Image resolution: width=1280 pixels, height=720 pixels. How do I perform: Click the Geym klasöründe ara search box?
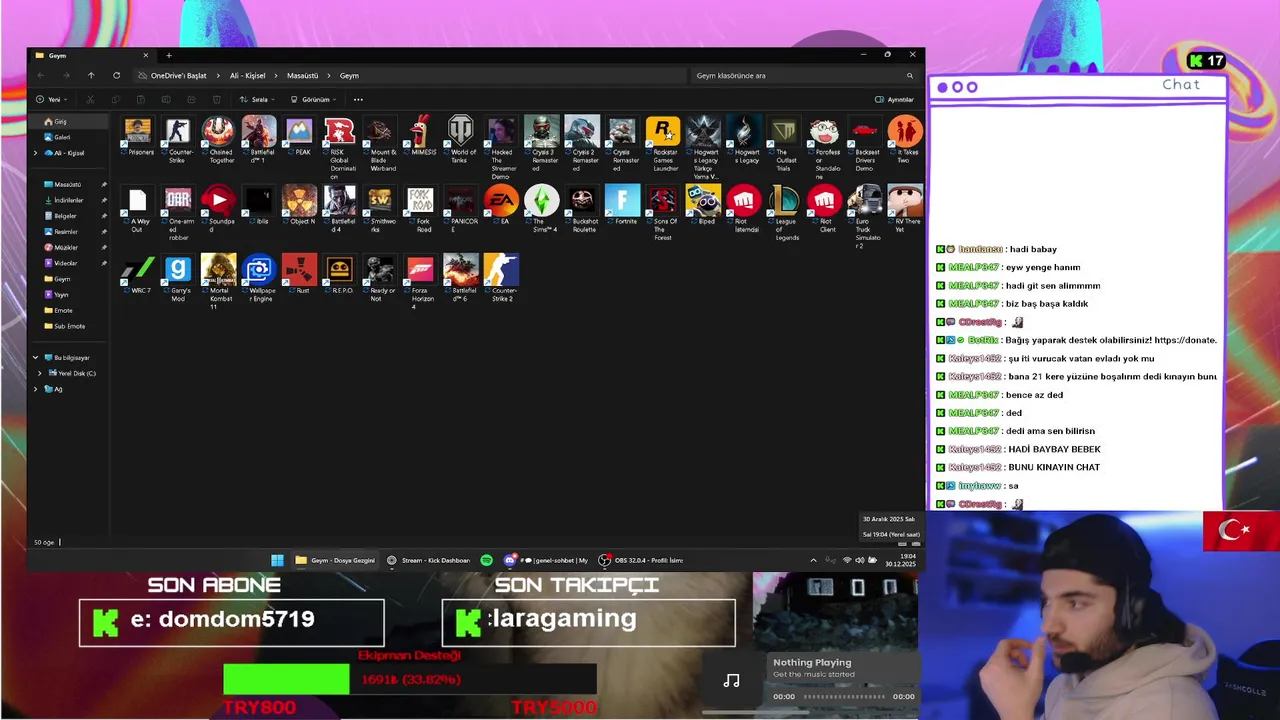tap(805, 75)
